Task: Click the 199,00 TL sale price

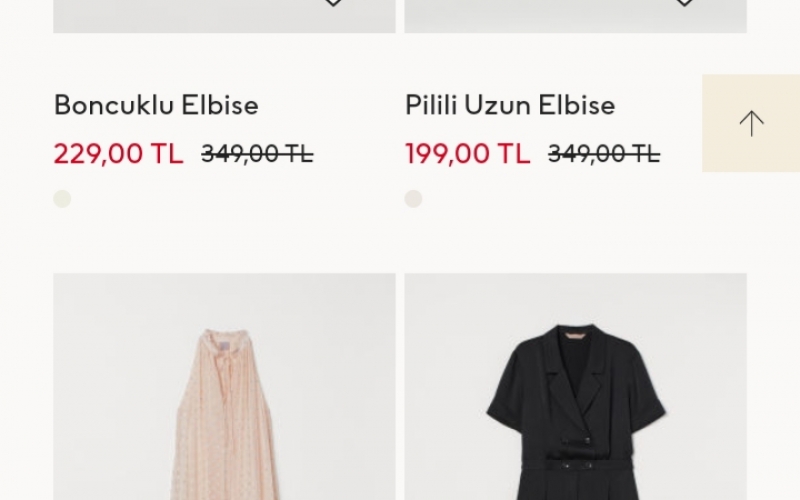Action: click(x=468, y=153)
